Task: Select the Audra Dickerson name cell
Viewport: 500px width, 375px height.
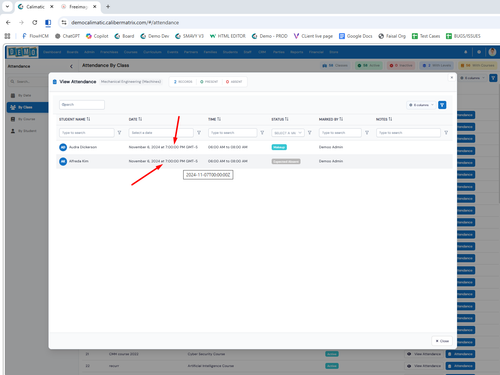Action: (83, 147)
